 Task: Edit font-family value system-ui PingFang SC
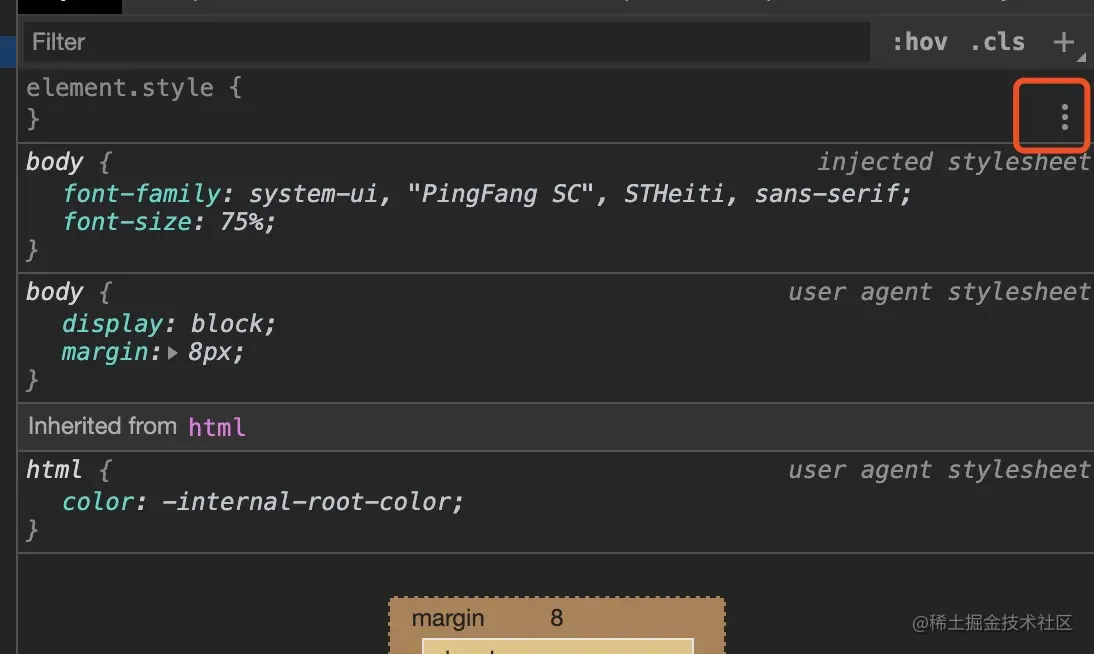[x=574, y=193]
